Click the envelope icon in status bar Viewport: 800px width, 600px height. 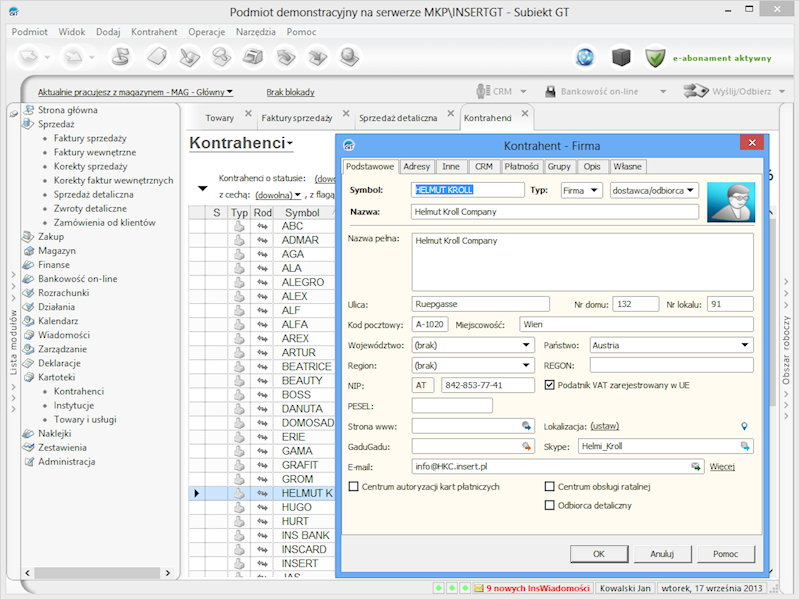(479, 588)
